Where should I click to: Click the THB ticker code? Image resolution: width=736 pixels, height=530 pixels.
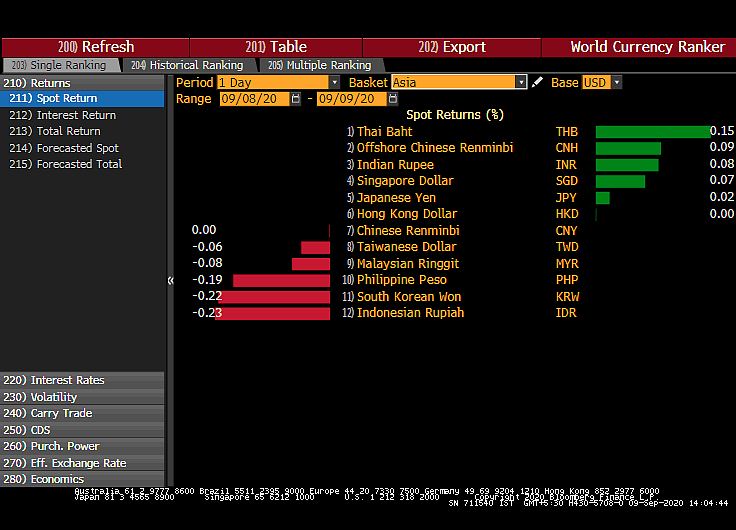[x=567, y=132]
